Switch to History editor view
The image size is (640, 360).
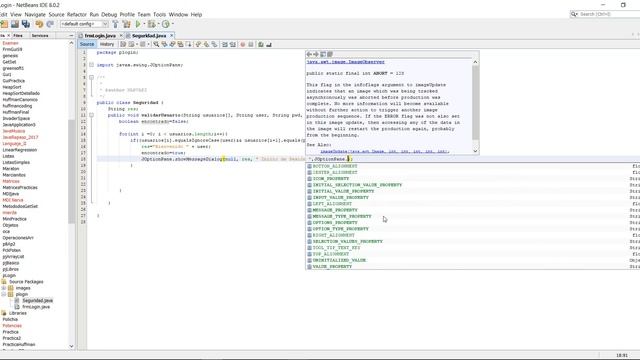(x=107, y=44)
